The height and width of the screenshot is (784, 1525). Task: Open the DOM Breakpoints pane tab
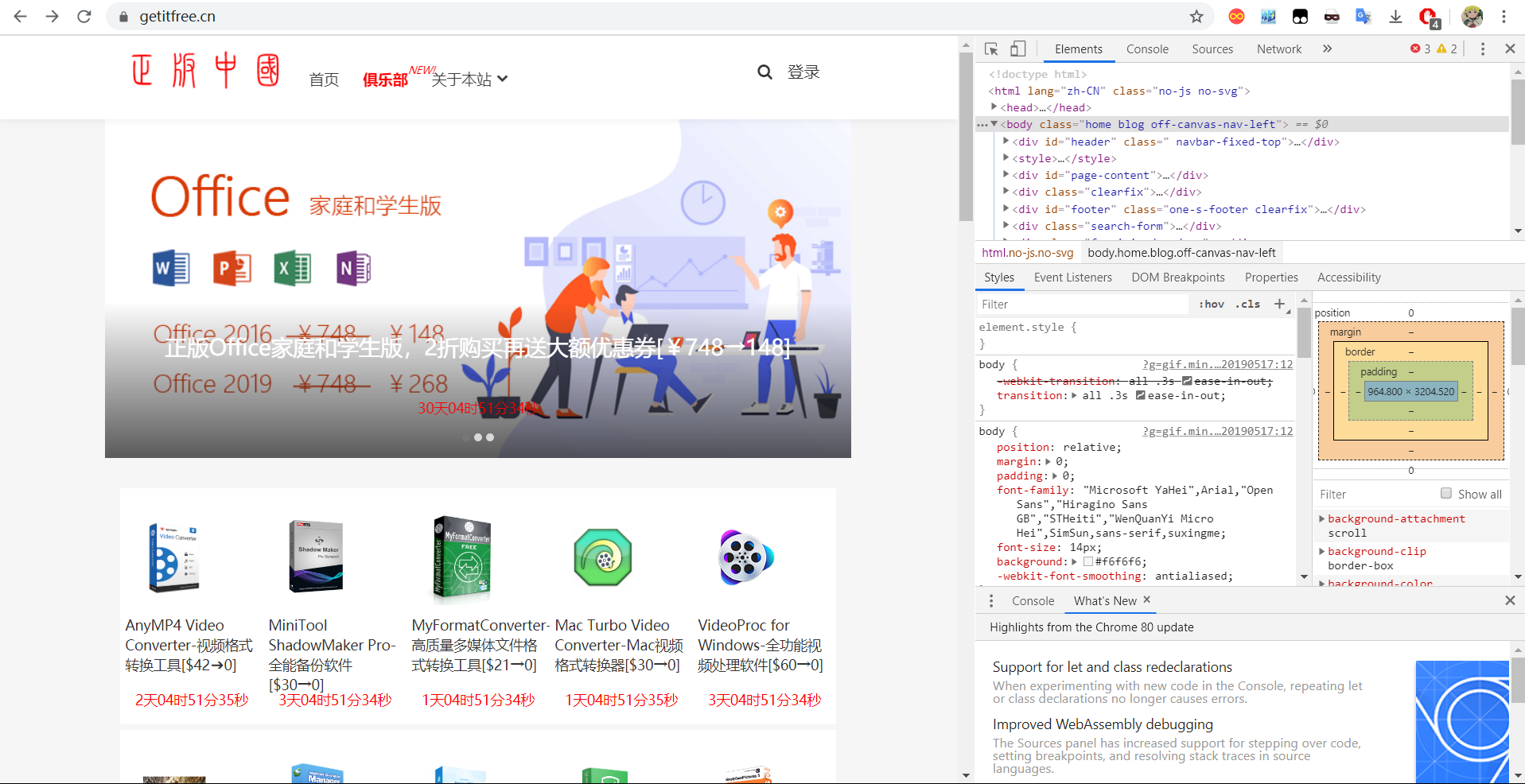[x=1178, y=278]
